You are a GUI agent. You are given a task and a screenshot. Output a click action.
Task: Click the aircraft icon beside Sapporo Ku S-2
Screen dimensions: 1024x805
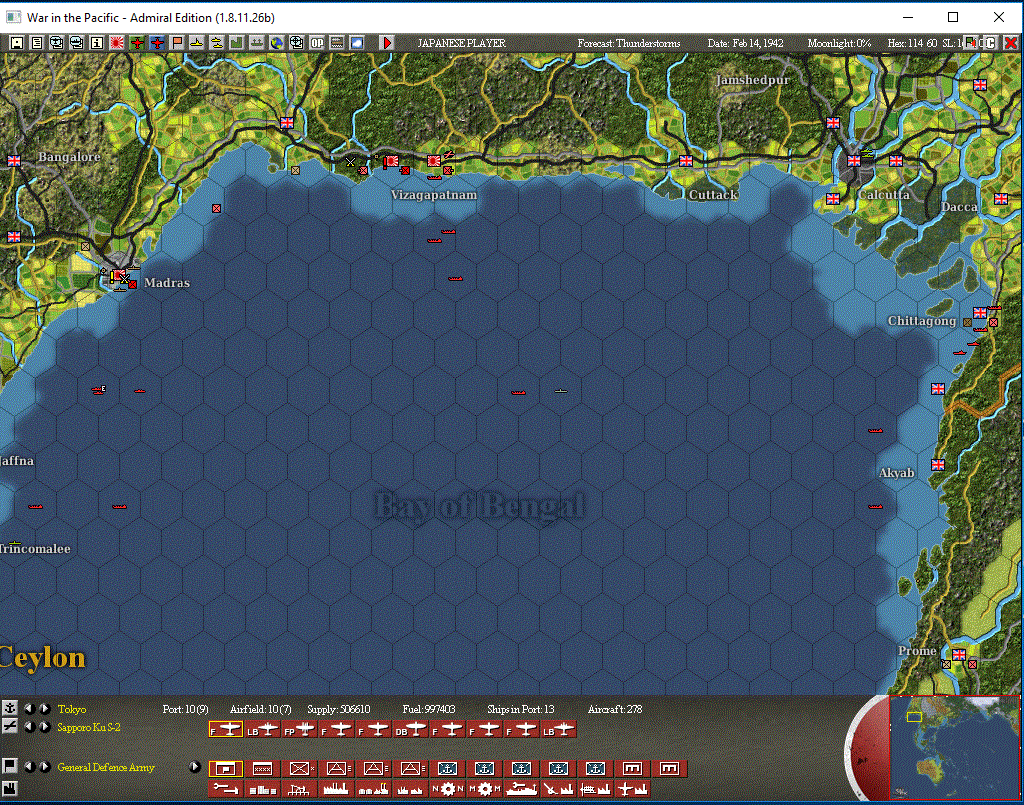click(x=10, y=726)
